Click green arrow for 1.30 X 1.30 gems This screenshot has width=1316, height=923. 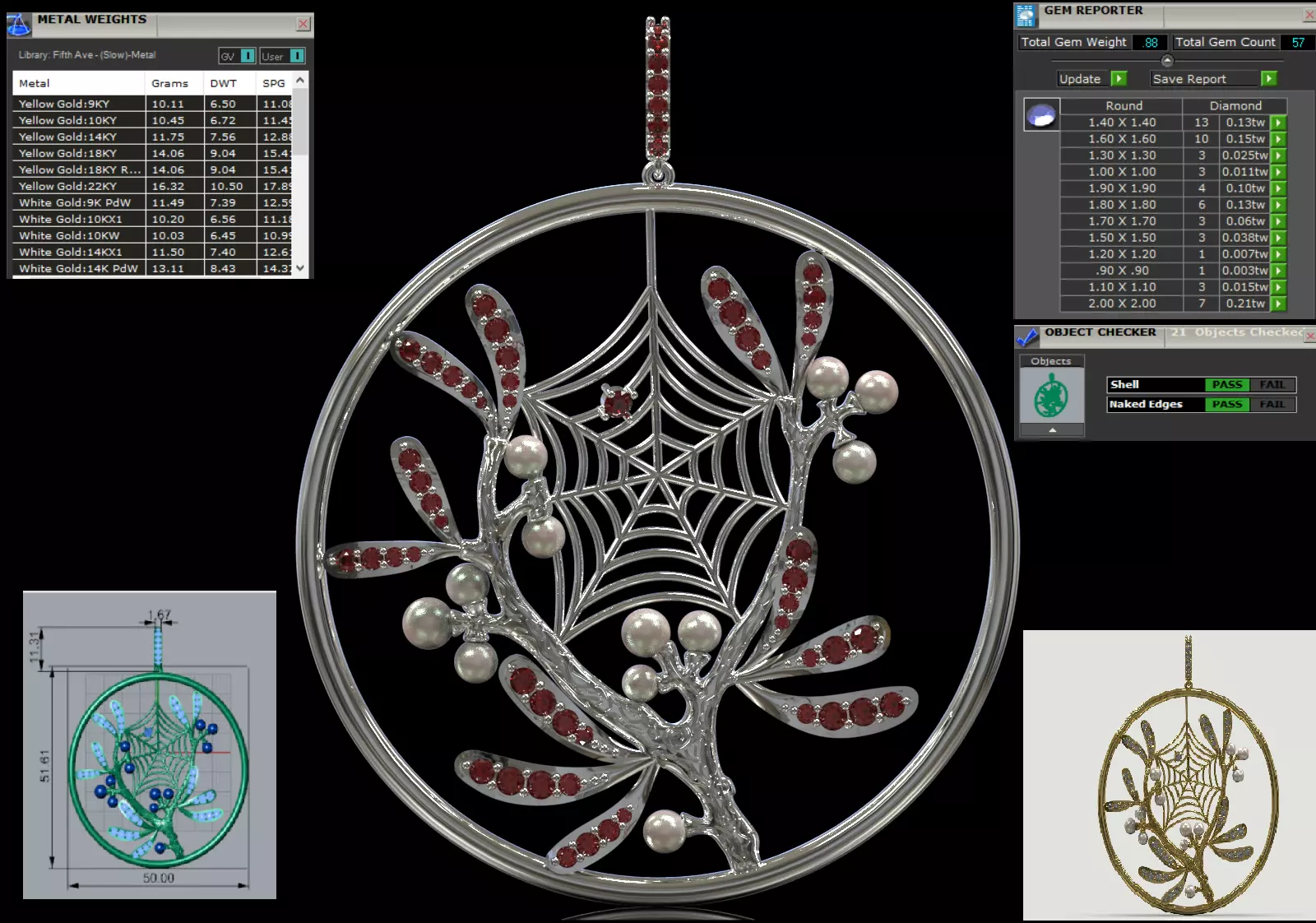click(x=1278, y=155)
